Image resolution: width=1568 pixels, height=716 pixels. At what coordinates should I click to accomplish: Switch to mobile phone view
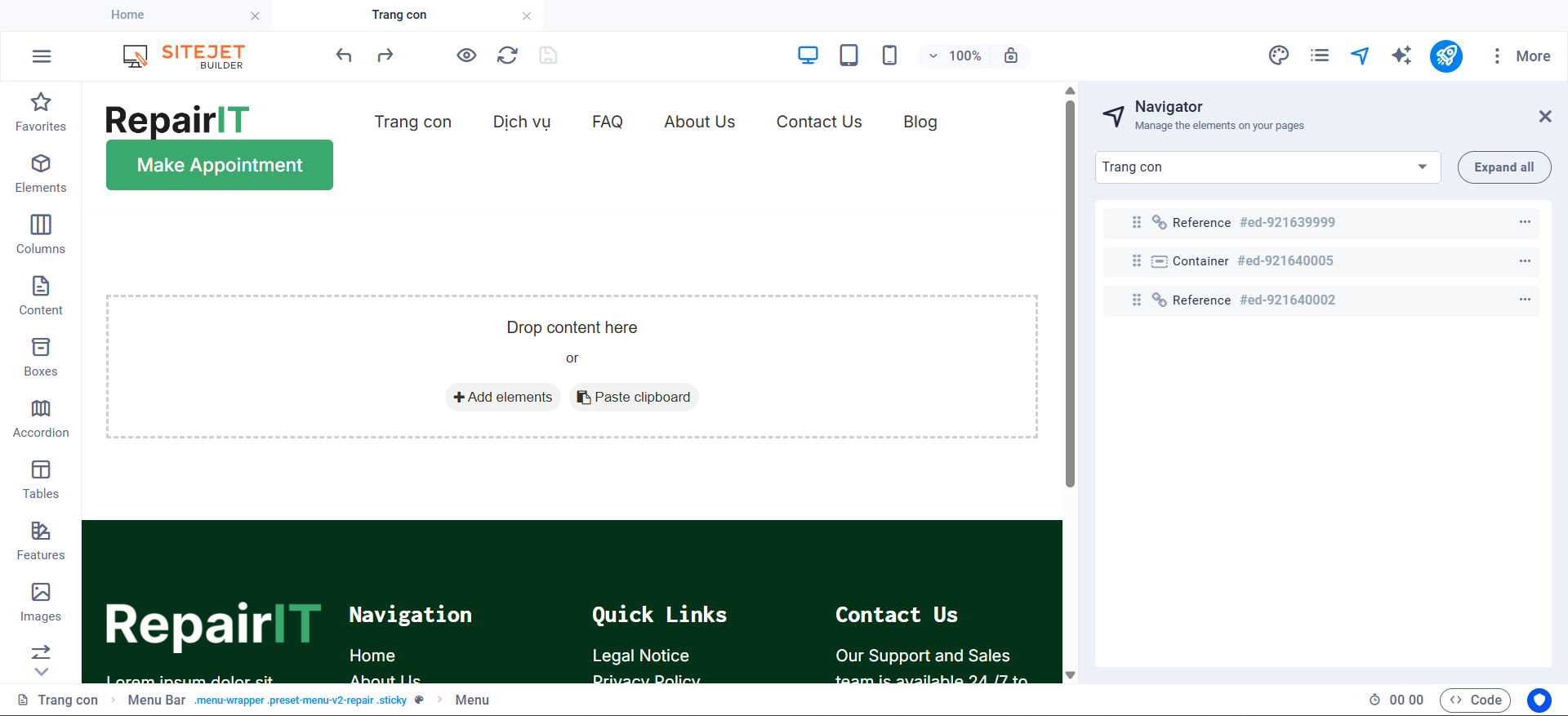point(889,56)
